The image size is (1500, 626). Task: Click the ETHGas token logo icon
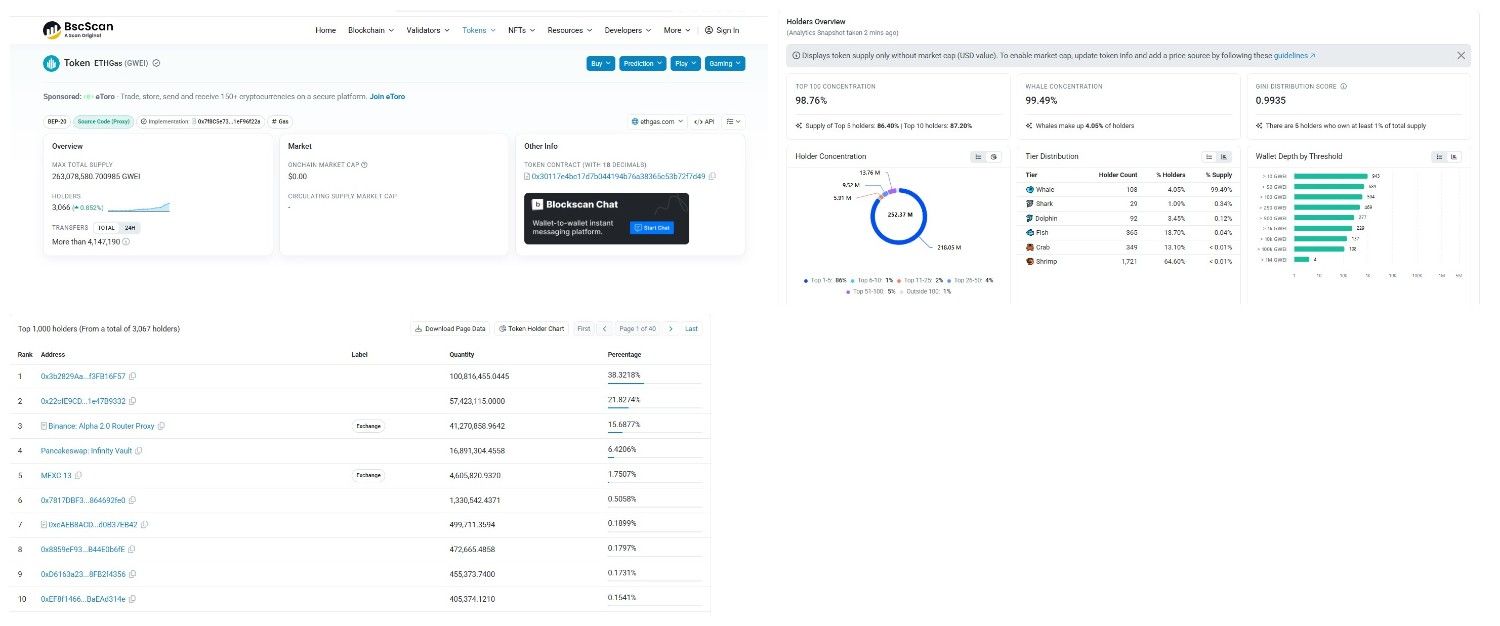(x=52, y=63)
